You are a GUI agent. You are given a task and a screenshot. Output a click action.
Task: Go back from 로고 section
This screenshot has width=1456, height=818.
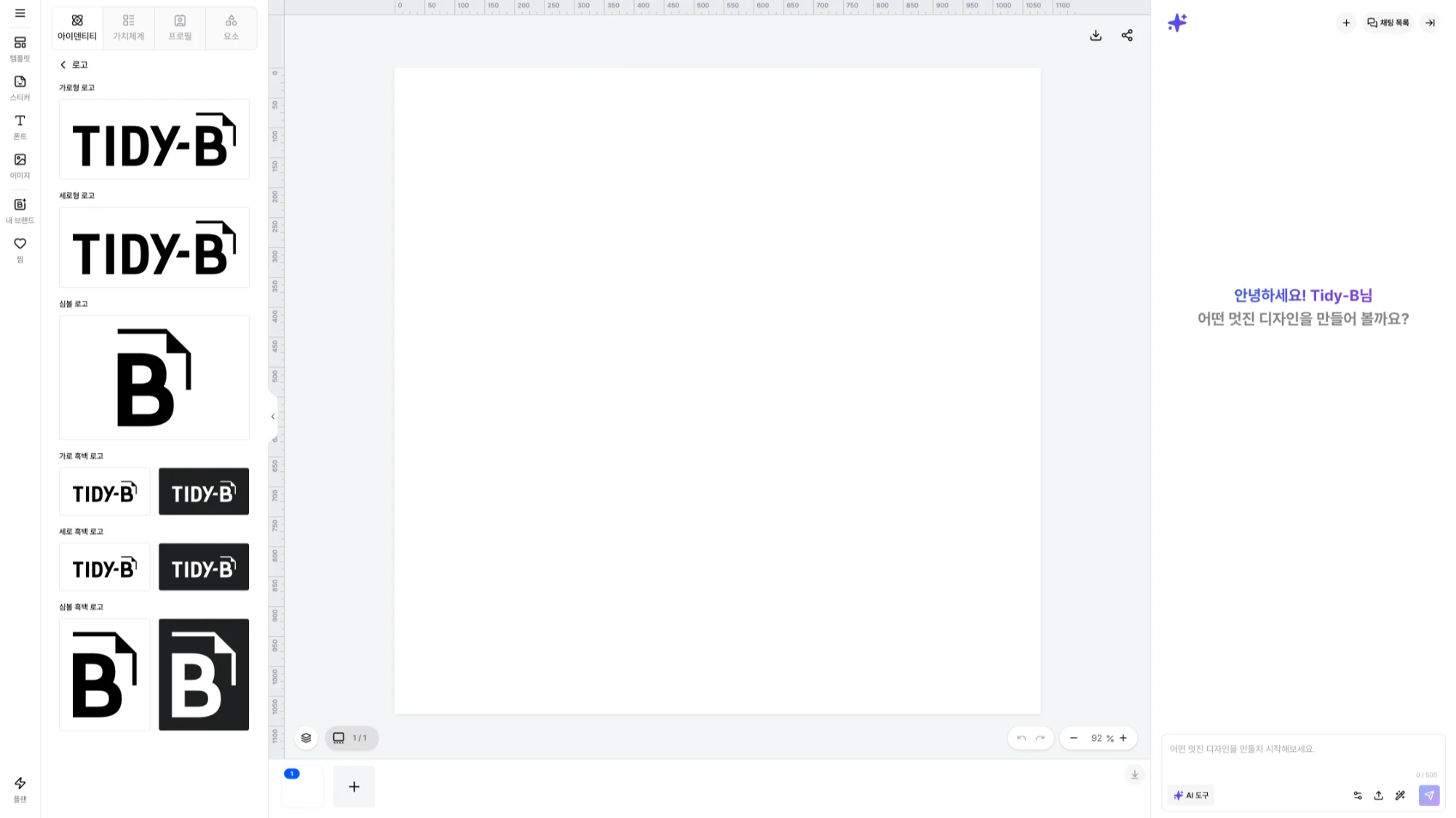pos(63,65)
